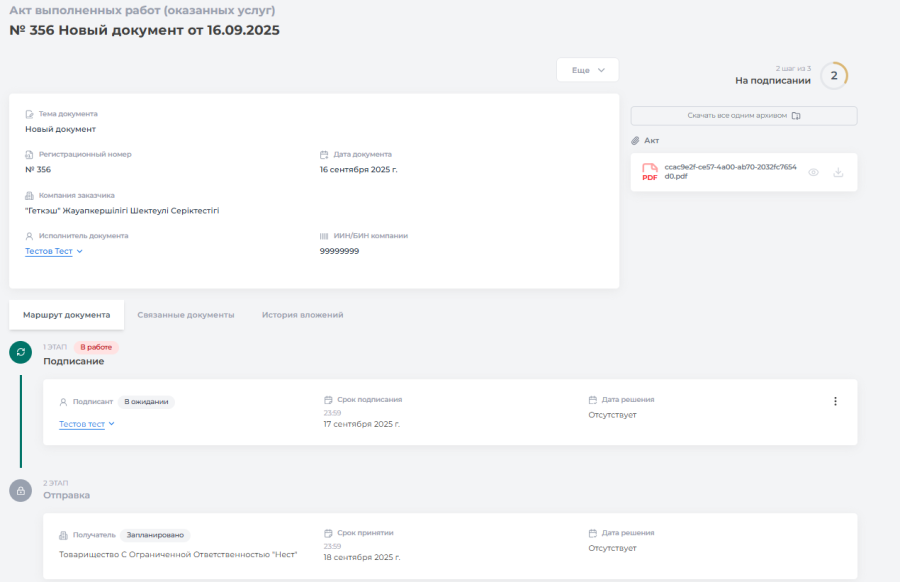Click the locked stage 2 icon
The height and width of the screenshot is (582, 900).
(20, 490)
